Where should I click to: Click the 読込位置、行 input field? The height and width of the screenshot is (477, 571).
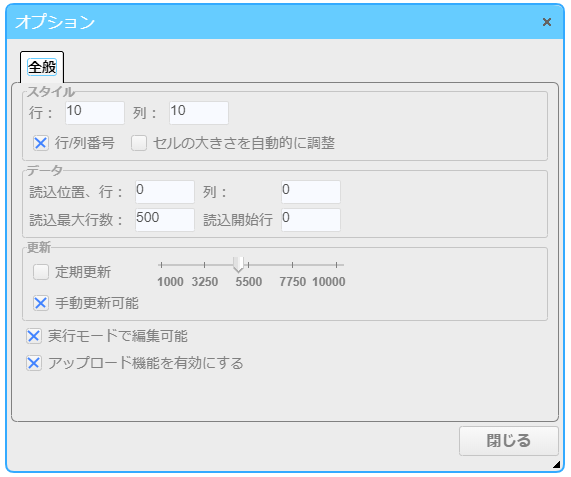[x=165, y=192]
